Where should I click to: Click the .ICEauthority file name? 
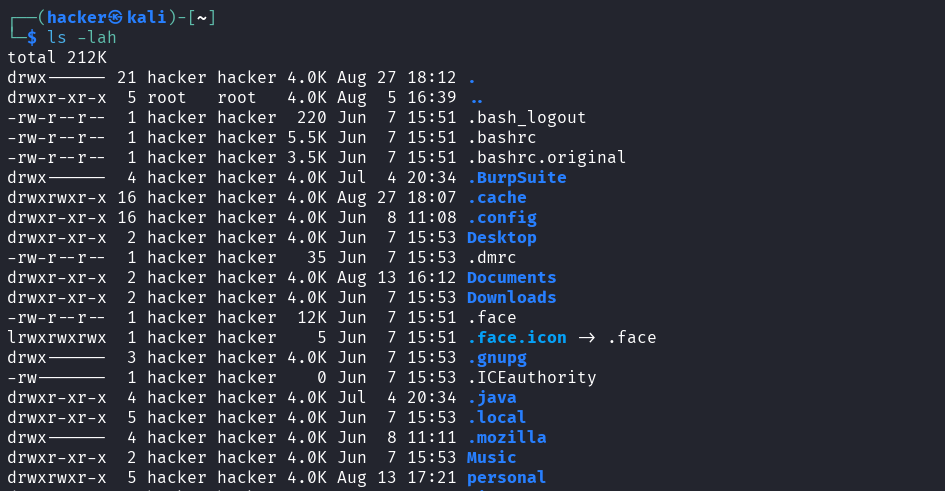[x=531, y=377]
